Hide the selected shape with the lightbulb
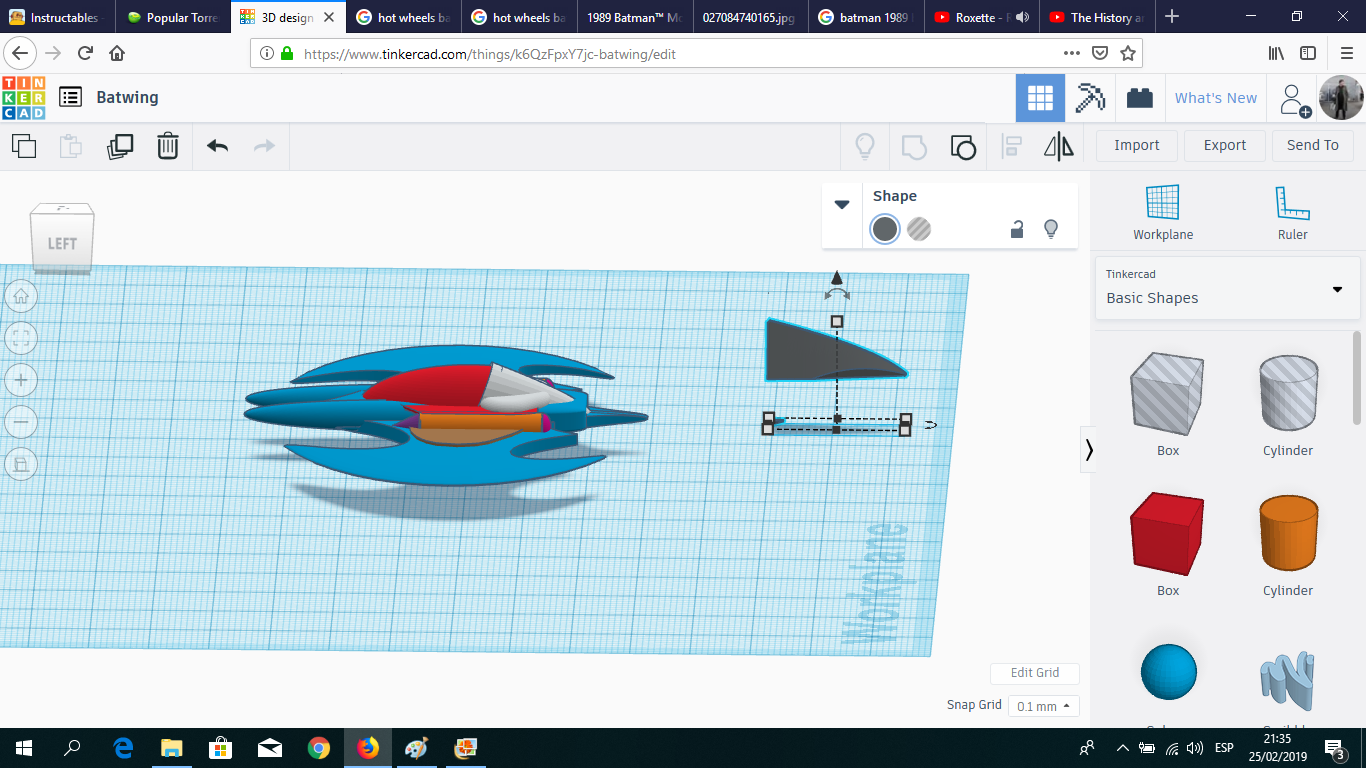Viewport: 1366px width, 768px height. 1051,229
